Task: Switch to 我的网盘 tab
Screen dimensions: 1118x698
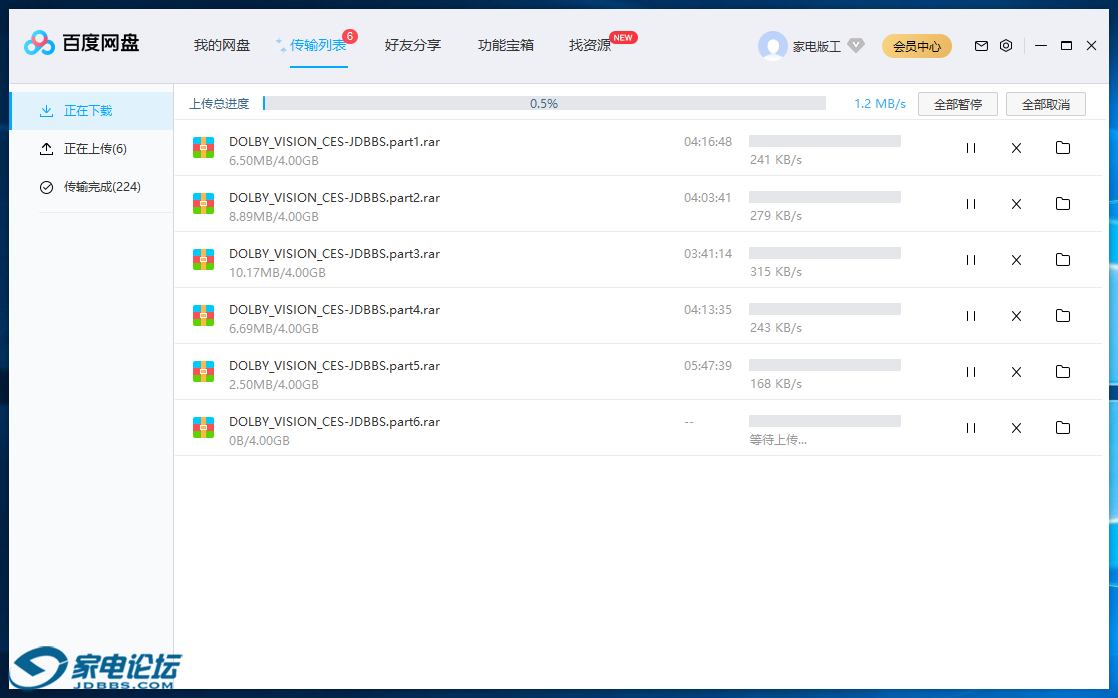Action: pos(222,45)
